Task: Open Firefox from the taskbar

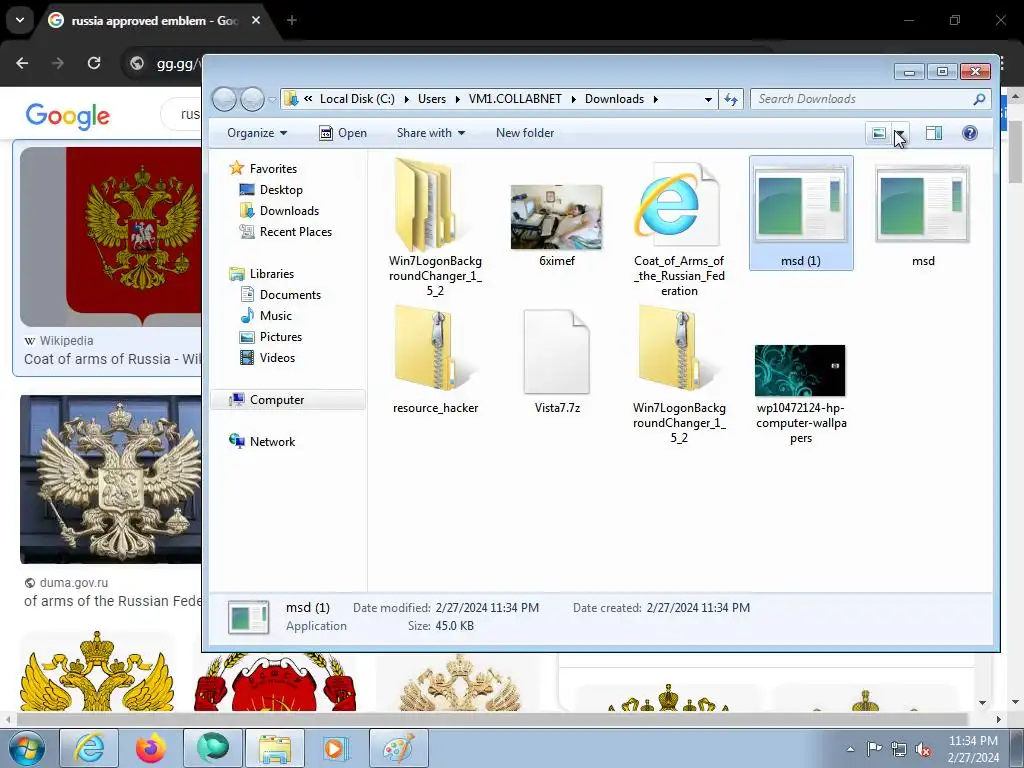Action: (x=151, y=748)
